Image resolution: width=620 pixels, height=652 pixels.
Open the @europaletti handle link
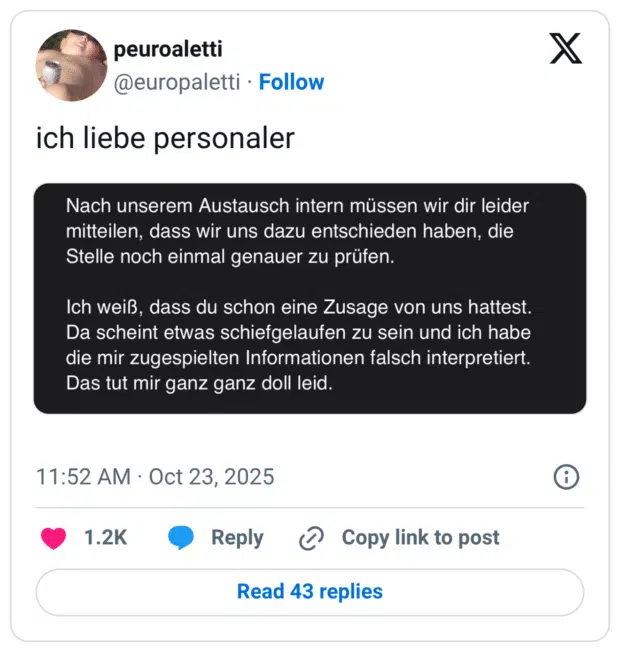point(177,82)
